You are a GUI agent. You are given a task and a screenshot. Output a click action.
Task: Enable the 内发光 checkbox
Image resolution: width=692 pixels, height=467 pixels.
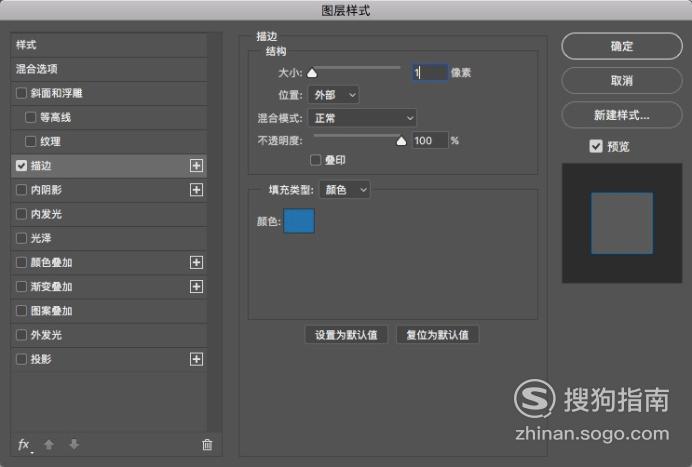pos(21,214)
